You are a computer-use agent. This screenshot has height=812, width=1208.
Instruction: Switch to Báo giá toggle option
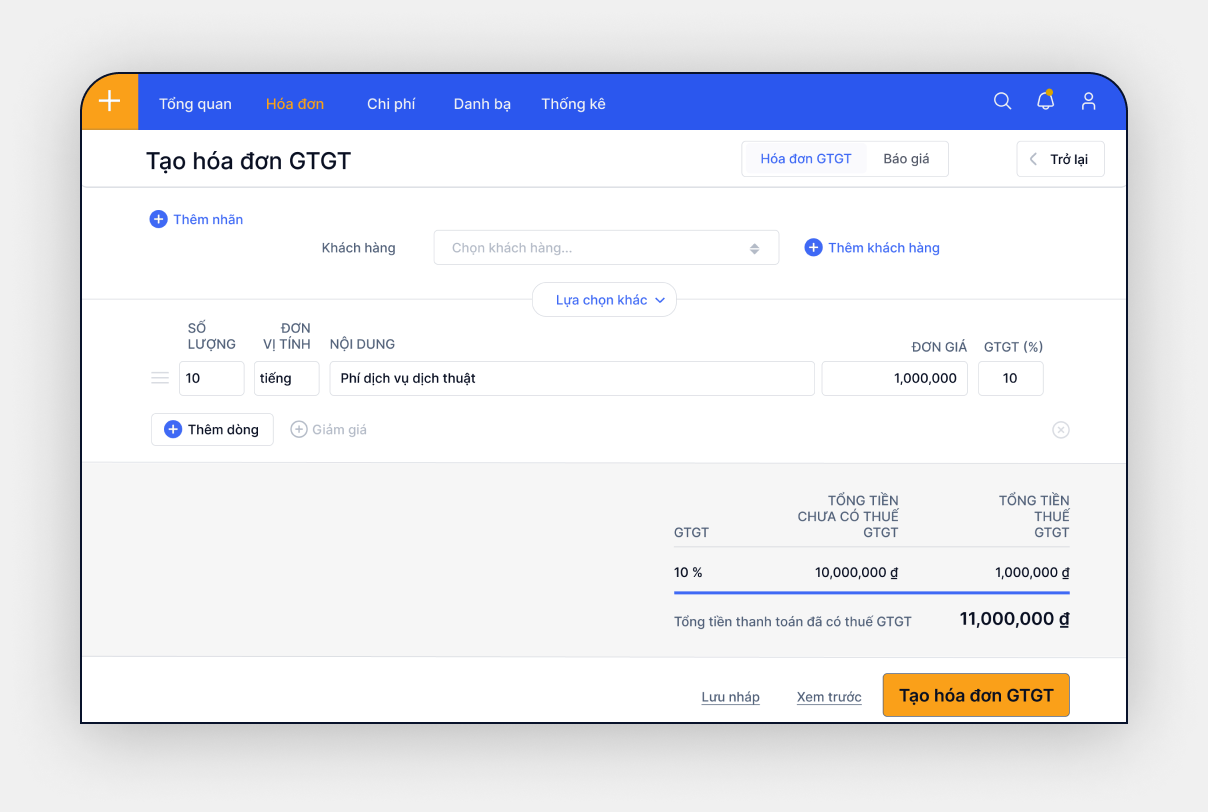(x=906, y=159)
